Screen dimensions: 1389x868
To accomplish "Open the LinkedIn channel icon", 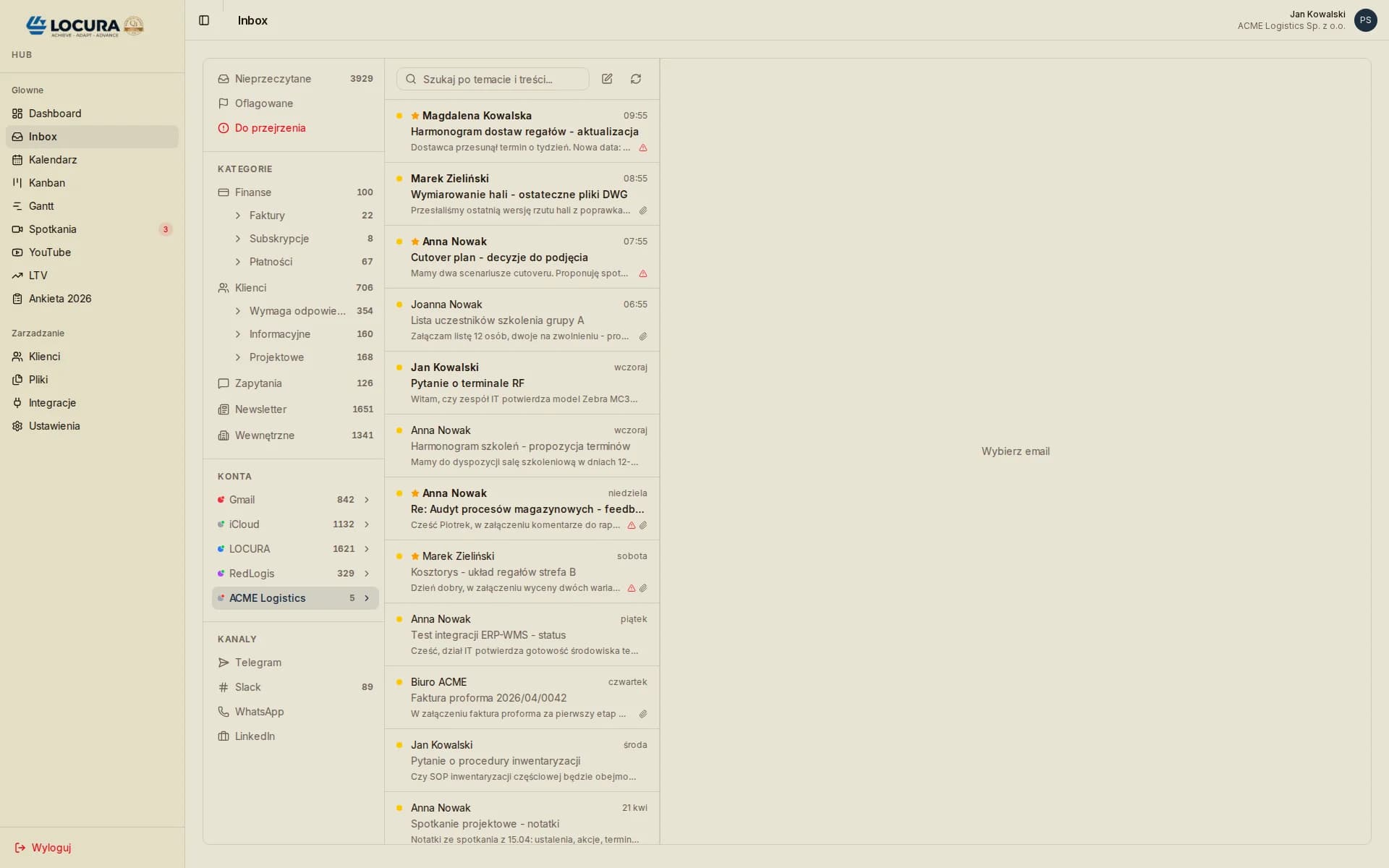I will 223,736.
